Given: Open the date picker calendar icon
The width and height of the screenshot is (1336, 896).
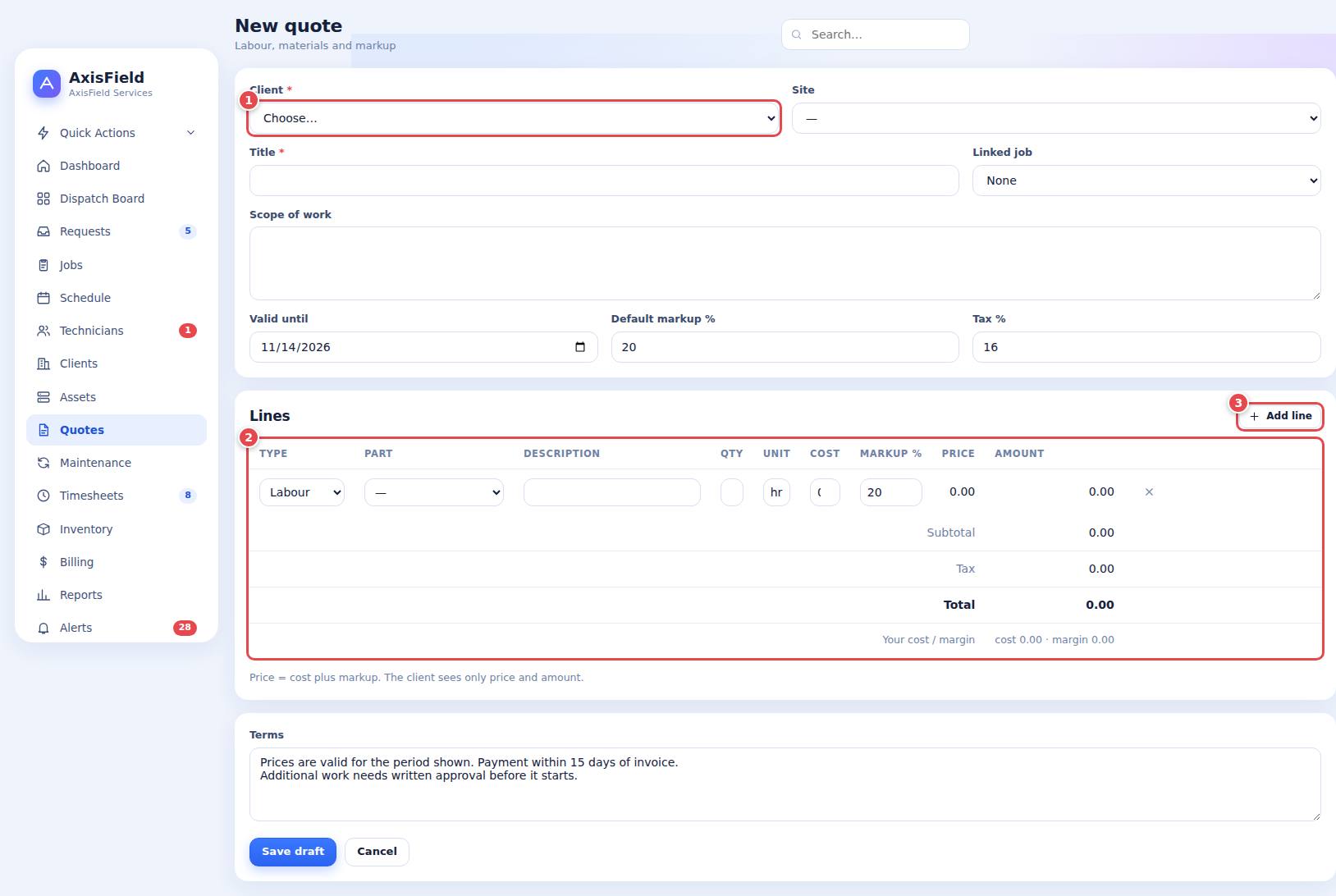Looking at the screenshot, I should (x=580, y=347).
